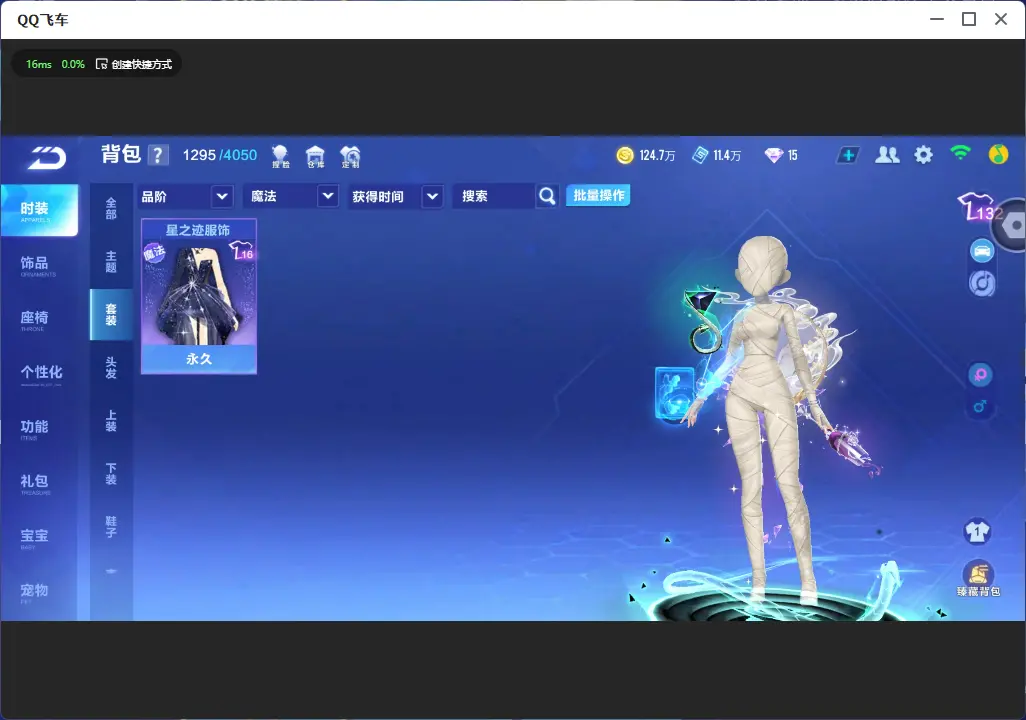The height and width of the screenshot is (720, 1026).
Task: Open the 捏脸 face customization icon
Action: point(280,156)
